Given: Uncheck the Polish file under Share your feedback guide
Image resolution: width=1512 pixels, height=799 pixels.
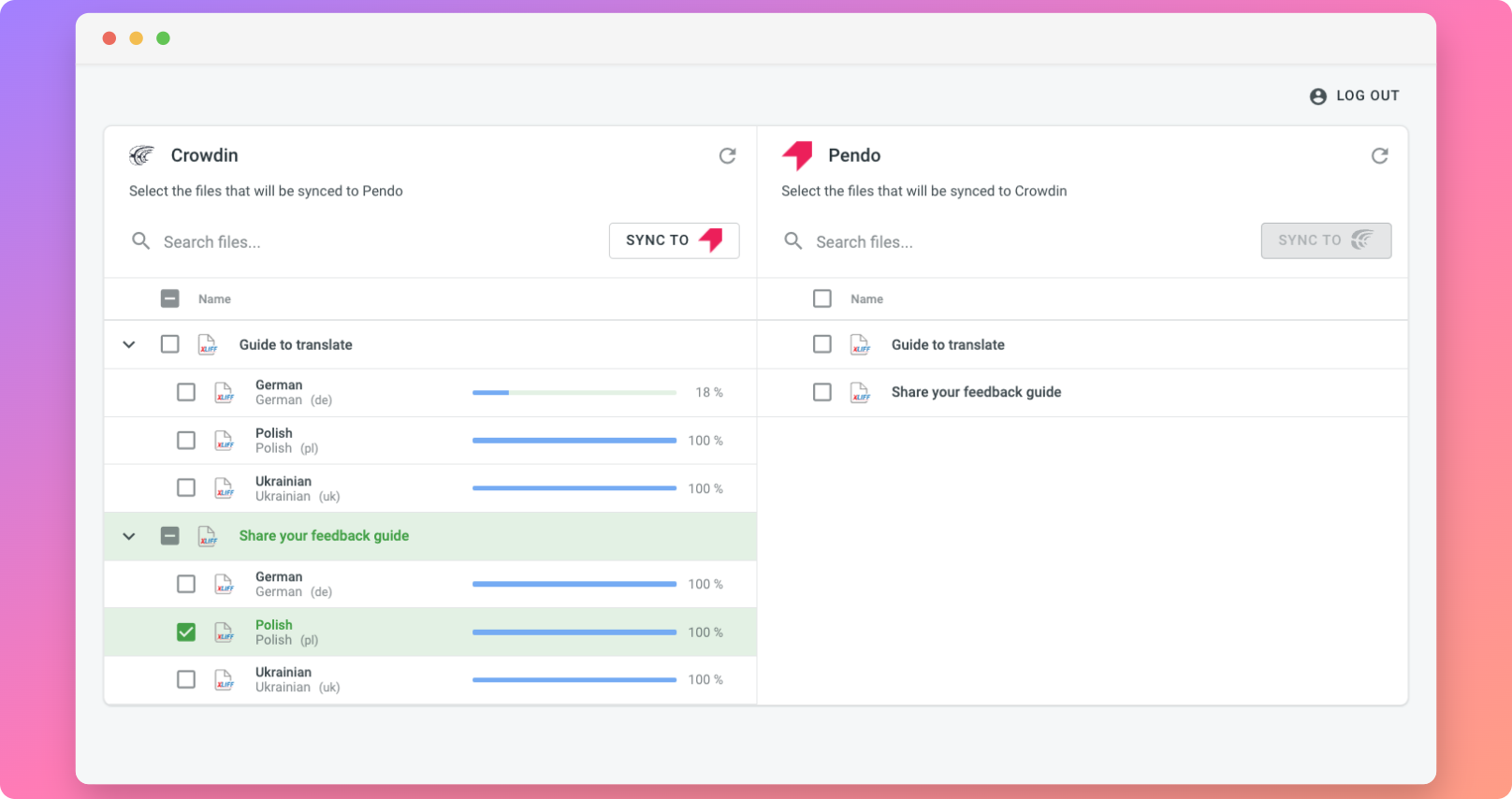Looking at the screenshot, I should click(186, 632).
